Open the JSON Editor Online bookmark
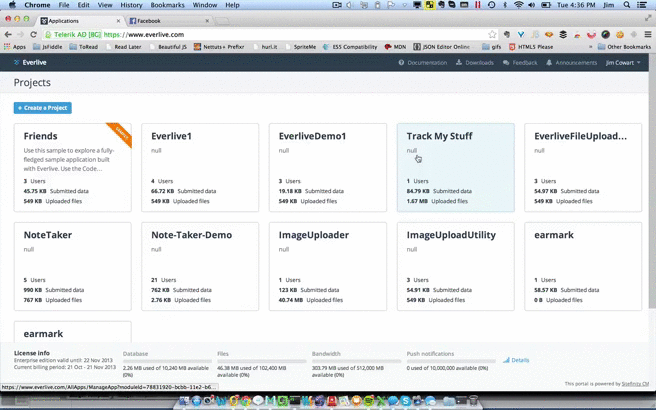The image size is (656, 410). (x=442, y=47)
